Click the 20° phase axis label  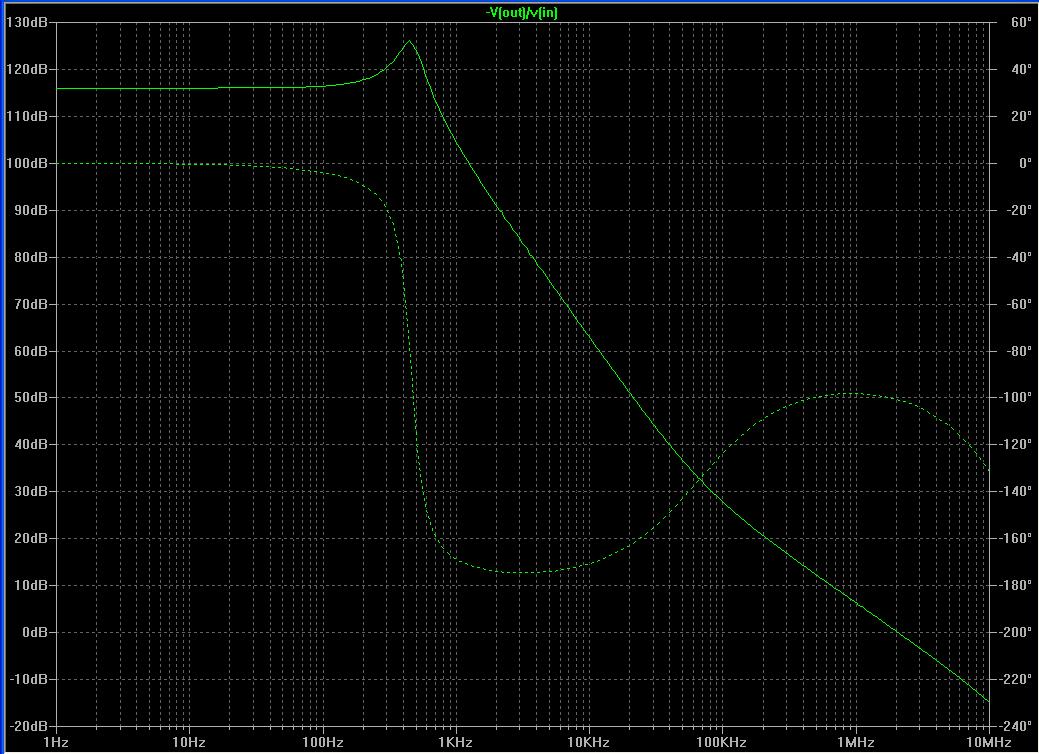(1021, 117)
